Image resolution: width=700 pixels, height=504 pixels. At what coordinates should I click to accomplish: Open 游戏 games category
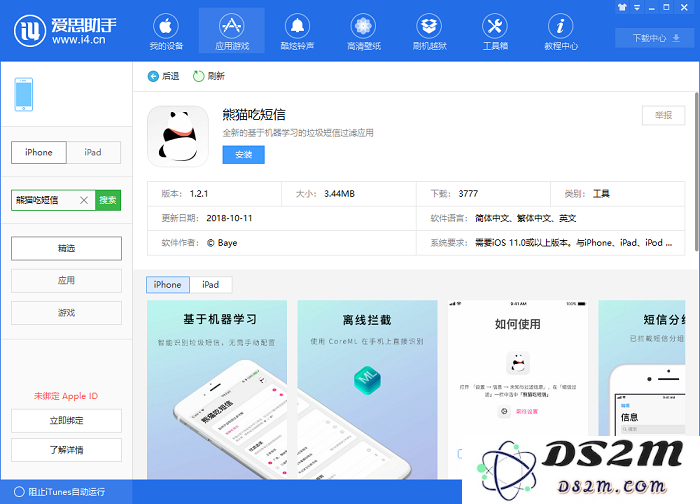(66, 312)
